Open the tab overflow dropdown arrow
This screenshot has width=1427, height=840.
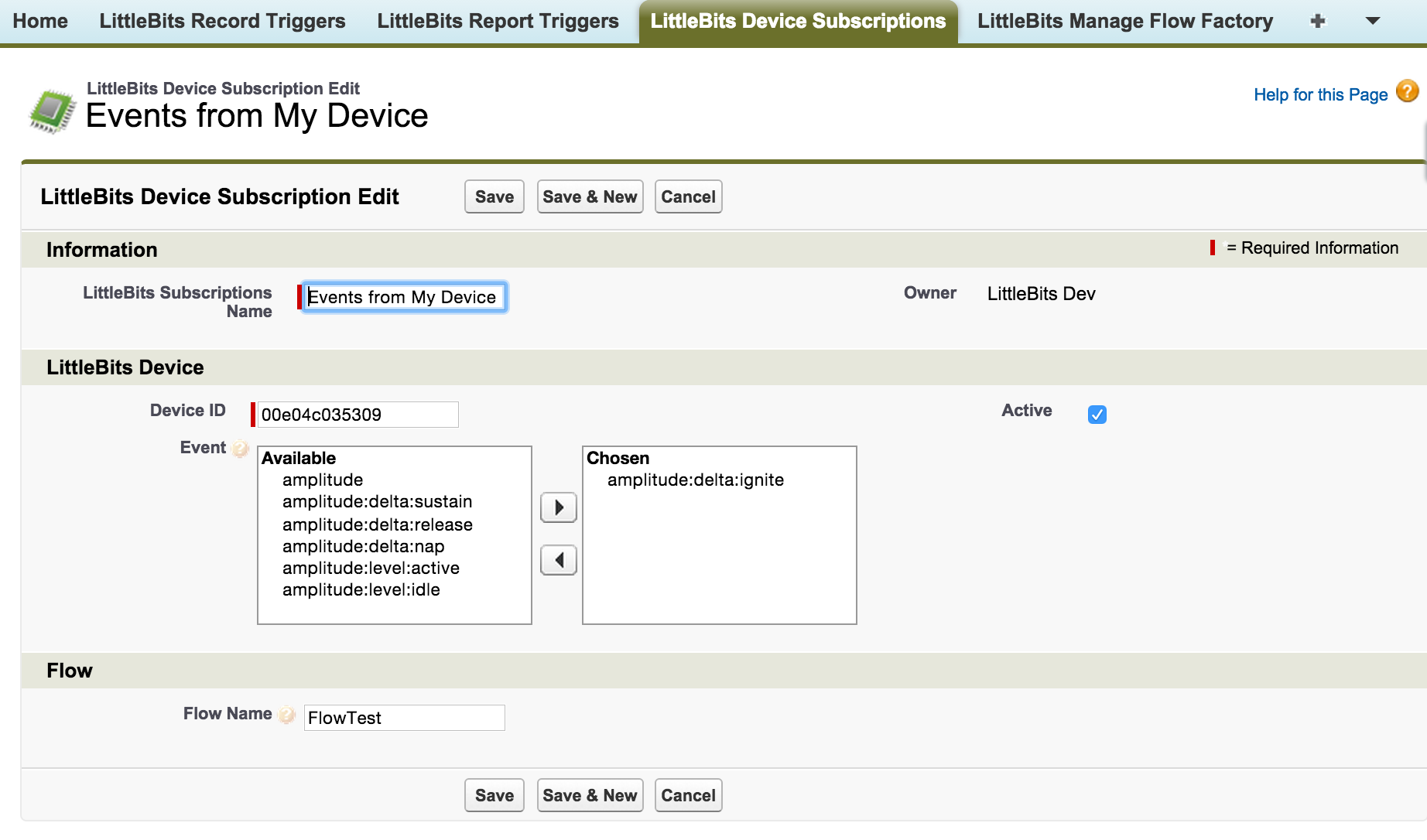click(x=1372, y=21)
